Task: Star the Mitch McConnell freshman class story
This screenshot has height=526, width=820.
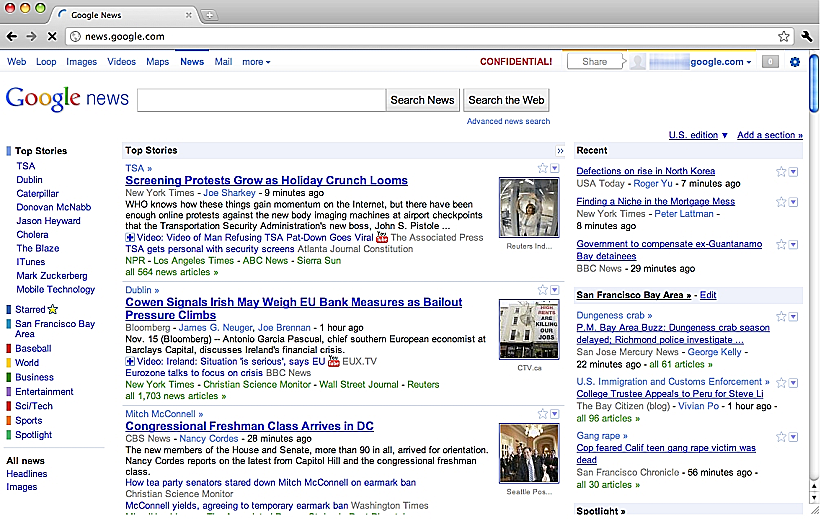Action: point(543,413)
